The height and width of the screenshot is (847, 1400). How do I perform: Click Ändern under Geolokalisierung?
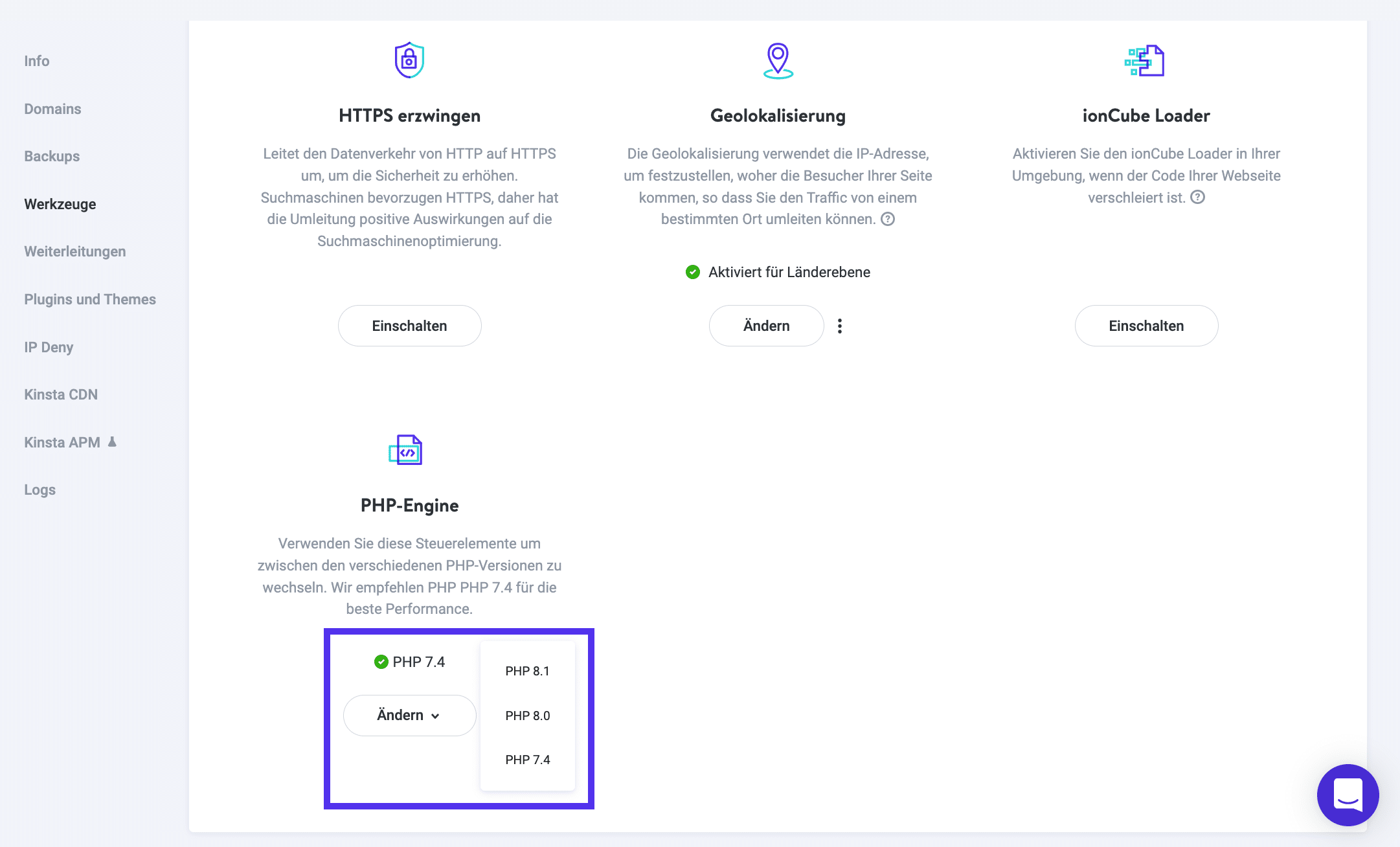pos(766,326)
